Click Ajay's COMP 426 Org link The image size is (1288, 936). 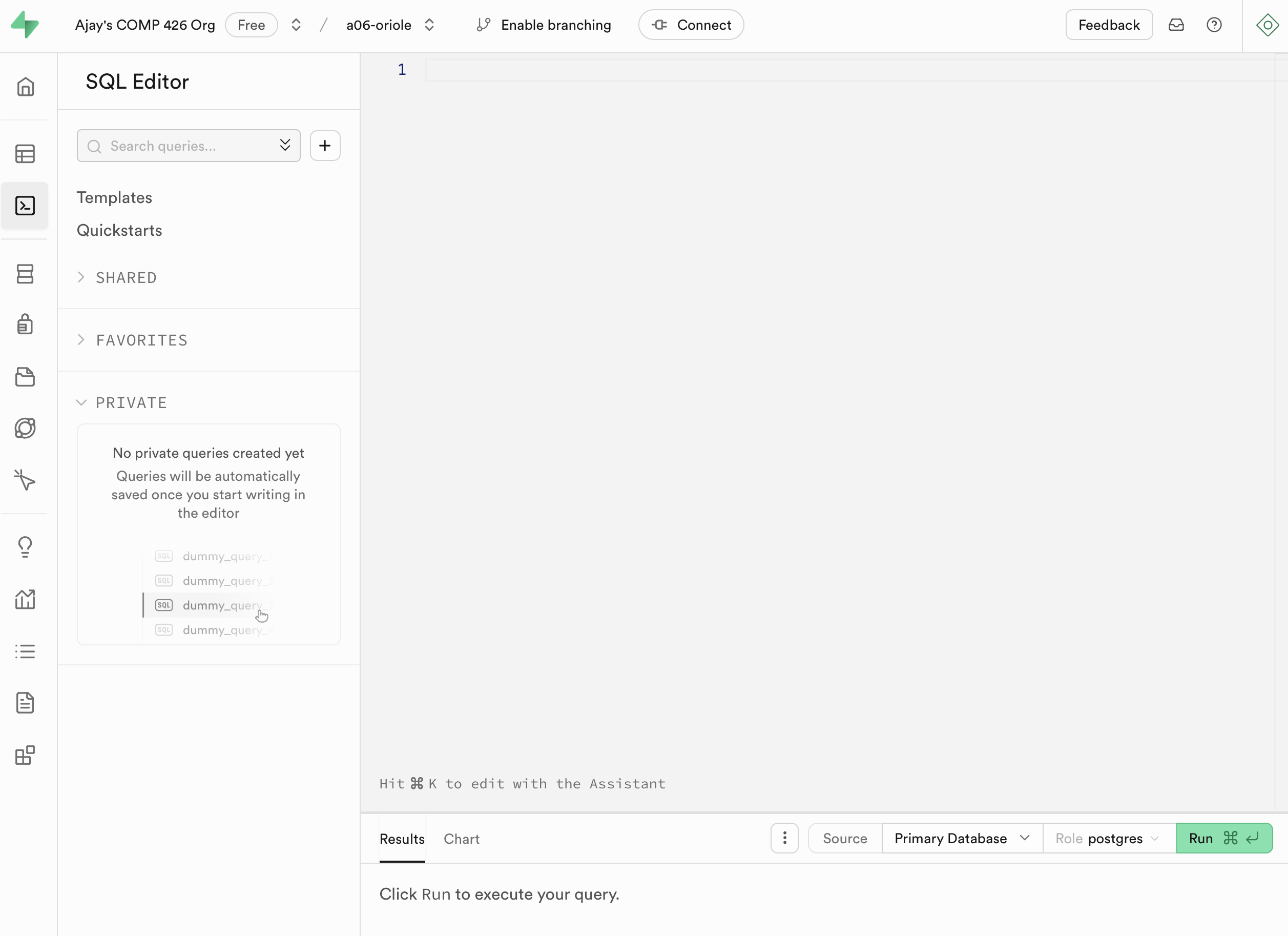(145, 25)
